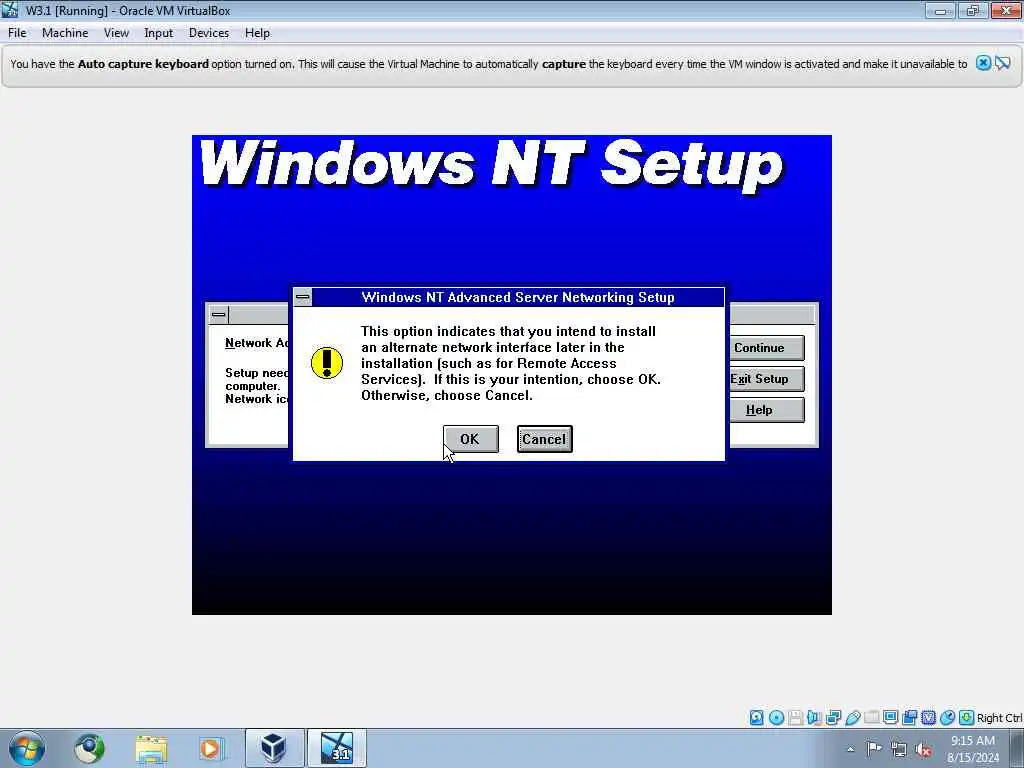Click the mouse integration status icon
The height and width of the screenshot is (768, 1024).
947,718
